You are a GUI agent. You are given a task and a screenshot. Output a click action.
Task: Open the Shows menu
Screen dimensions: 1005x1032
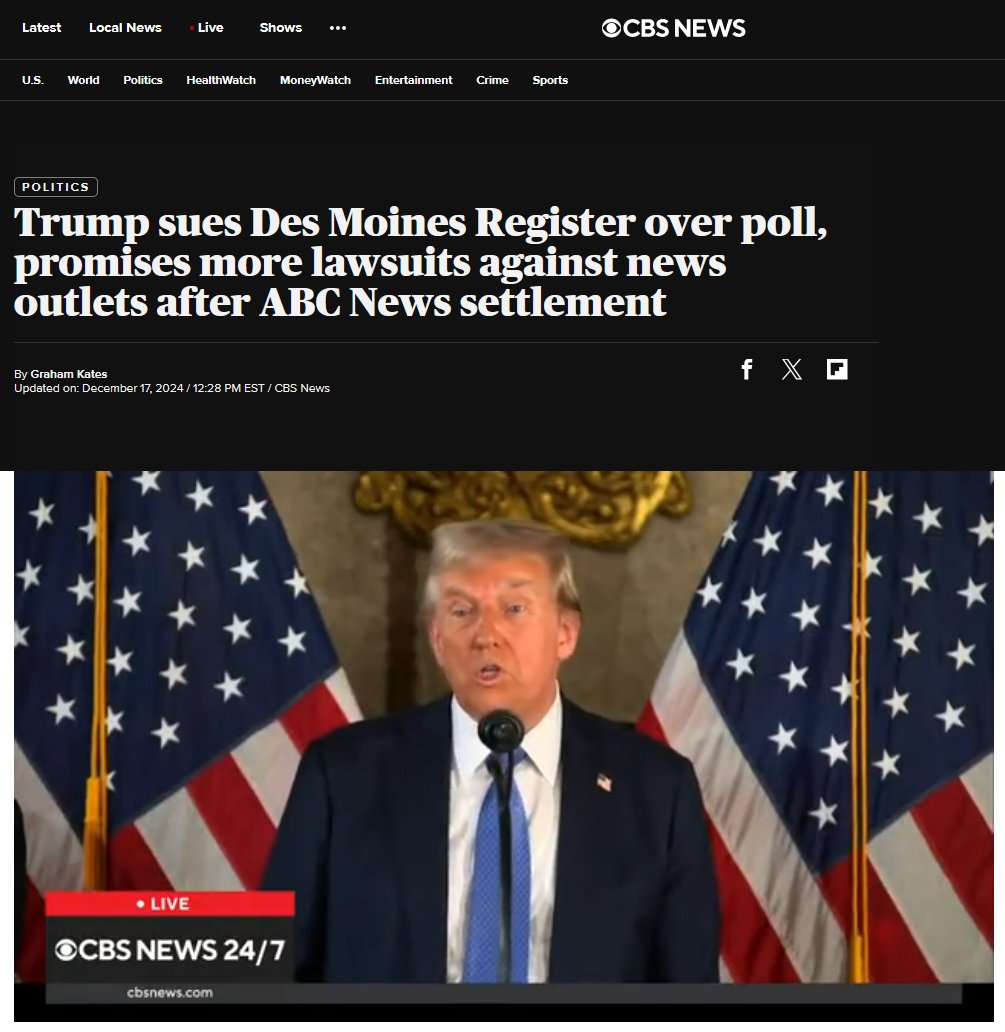coord(280,28)
